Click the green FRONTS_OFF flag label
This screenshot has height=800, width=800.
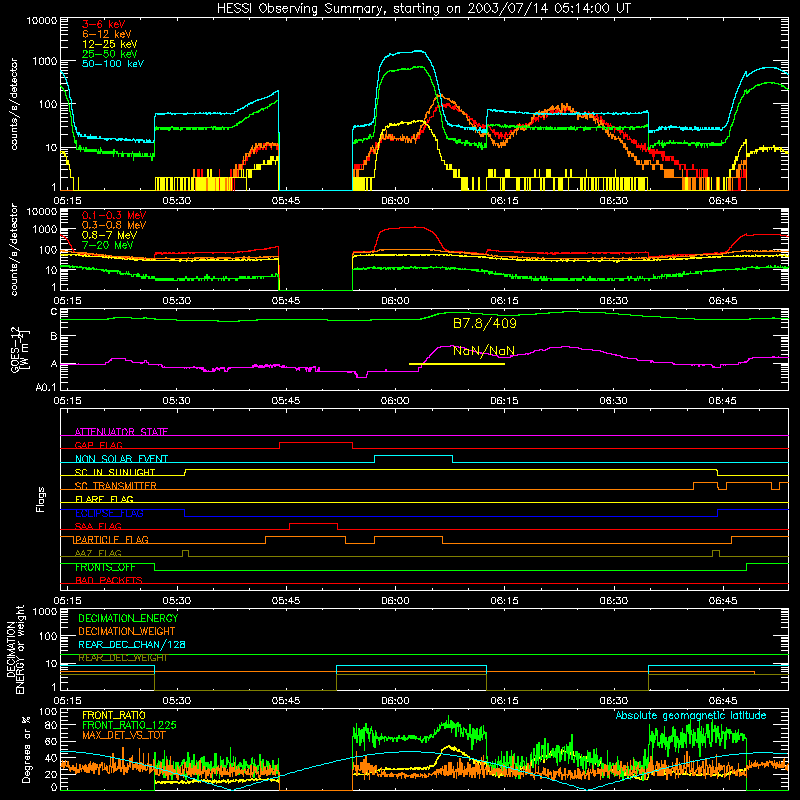pyautogui.click(x=105, y=567)
